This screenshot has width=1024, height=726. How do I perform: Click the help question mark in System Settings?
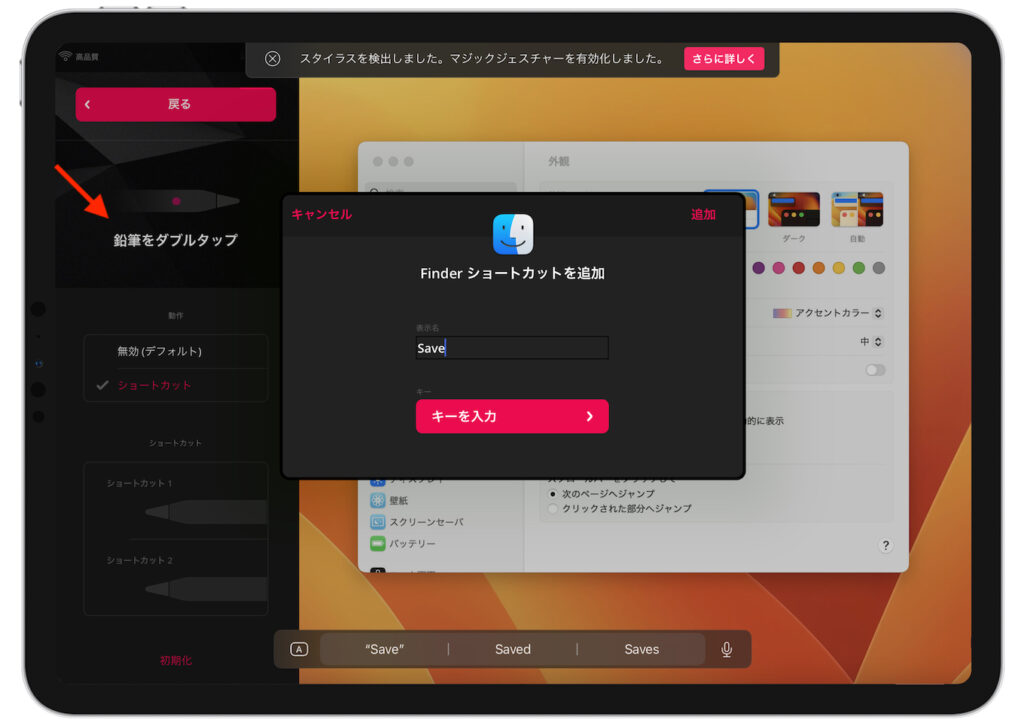pos(884,546)
